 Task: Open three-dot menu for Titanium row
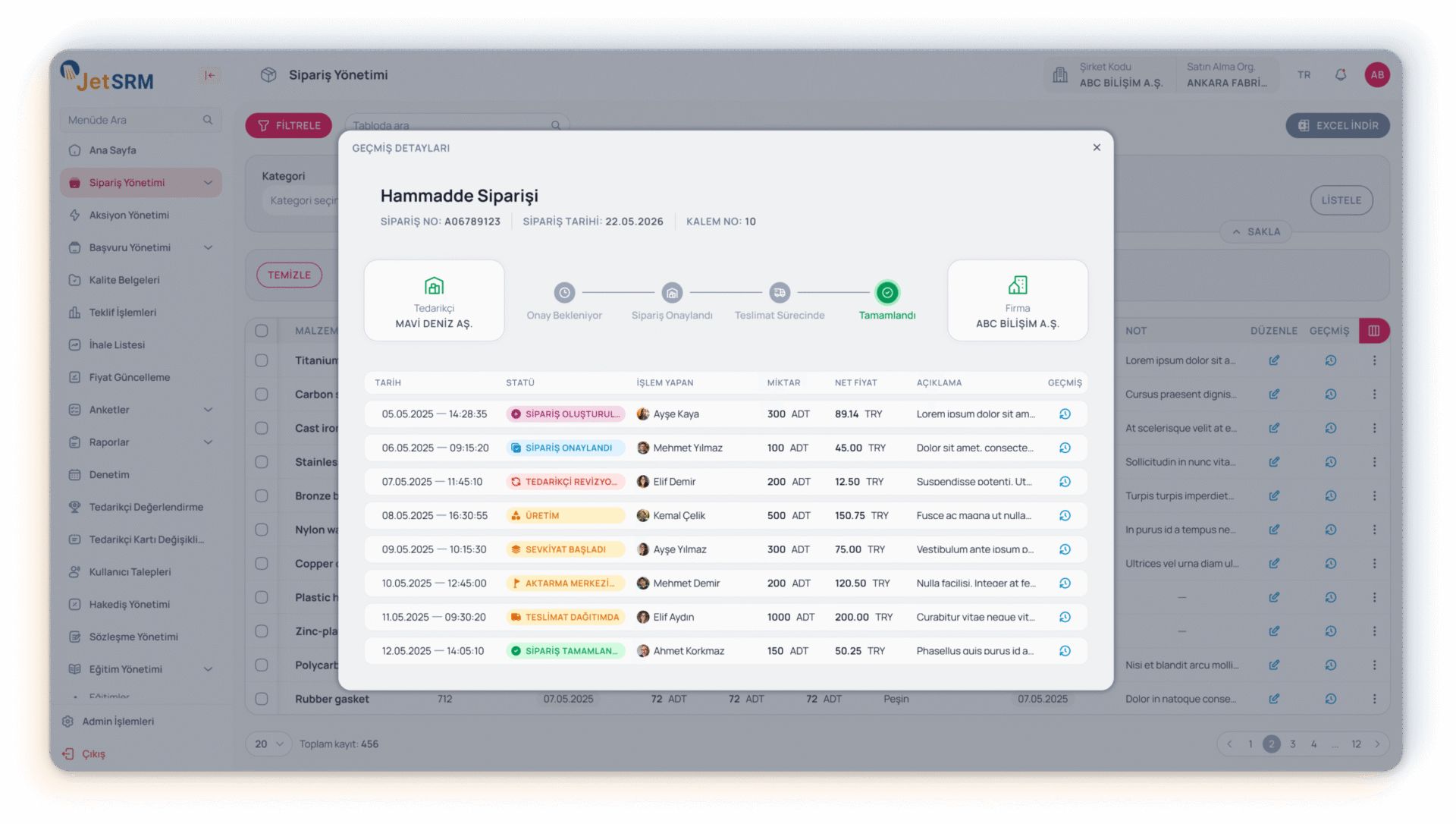pyautogui.click(x=1374, y=361)
